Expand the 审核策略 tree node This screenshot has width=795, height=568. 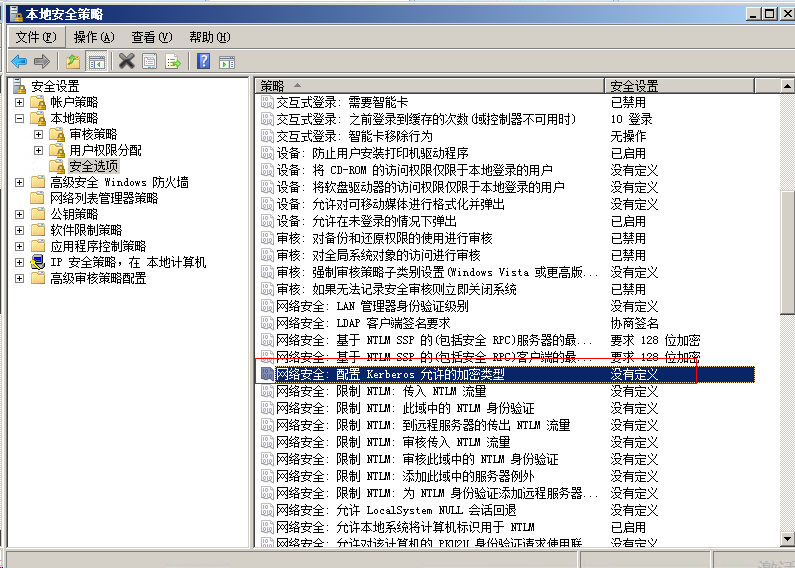tap(39, 134)
